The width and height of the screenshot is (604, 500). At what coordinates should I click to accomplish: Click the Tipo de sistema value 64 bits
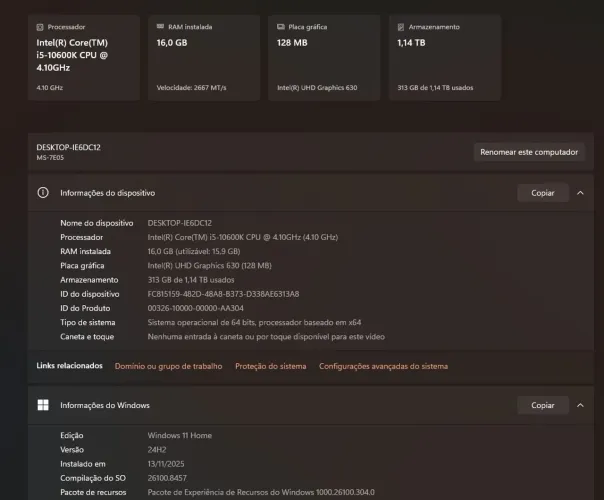[x=254, y=322]
